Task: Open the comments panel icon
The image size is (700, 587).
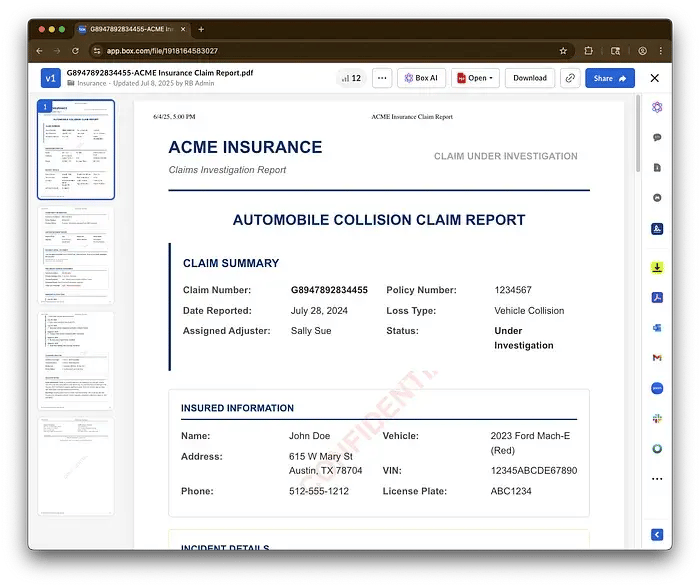Action: coord(657,137)
